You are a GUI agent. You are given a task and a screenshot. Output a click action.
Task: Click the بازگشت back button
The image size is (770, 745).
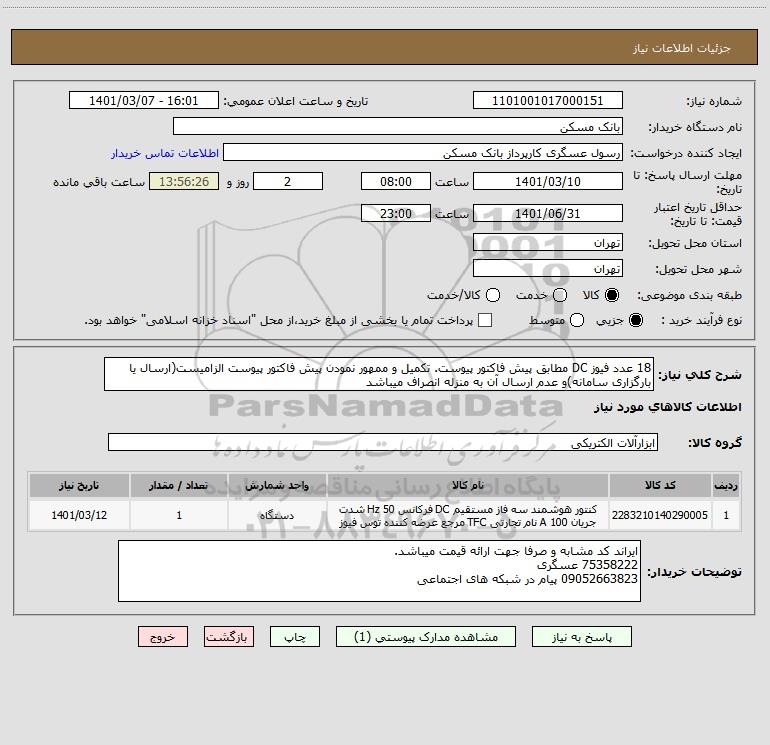click(229, 637)
